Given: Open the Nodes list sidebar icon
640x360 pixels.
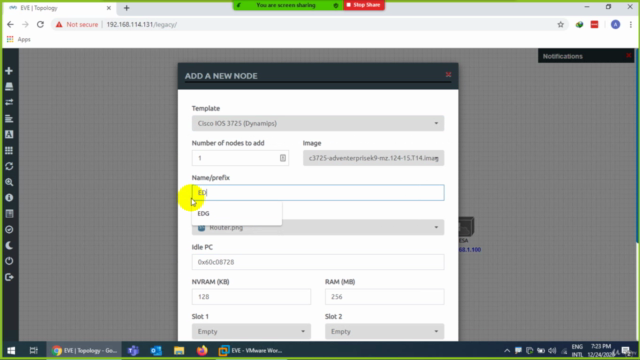Looking at the screenshot, I should click(x=9, y=87).
